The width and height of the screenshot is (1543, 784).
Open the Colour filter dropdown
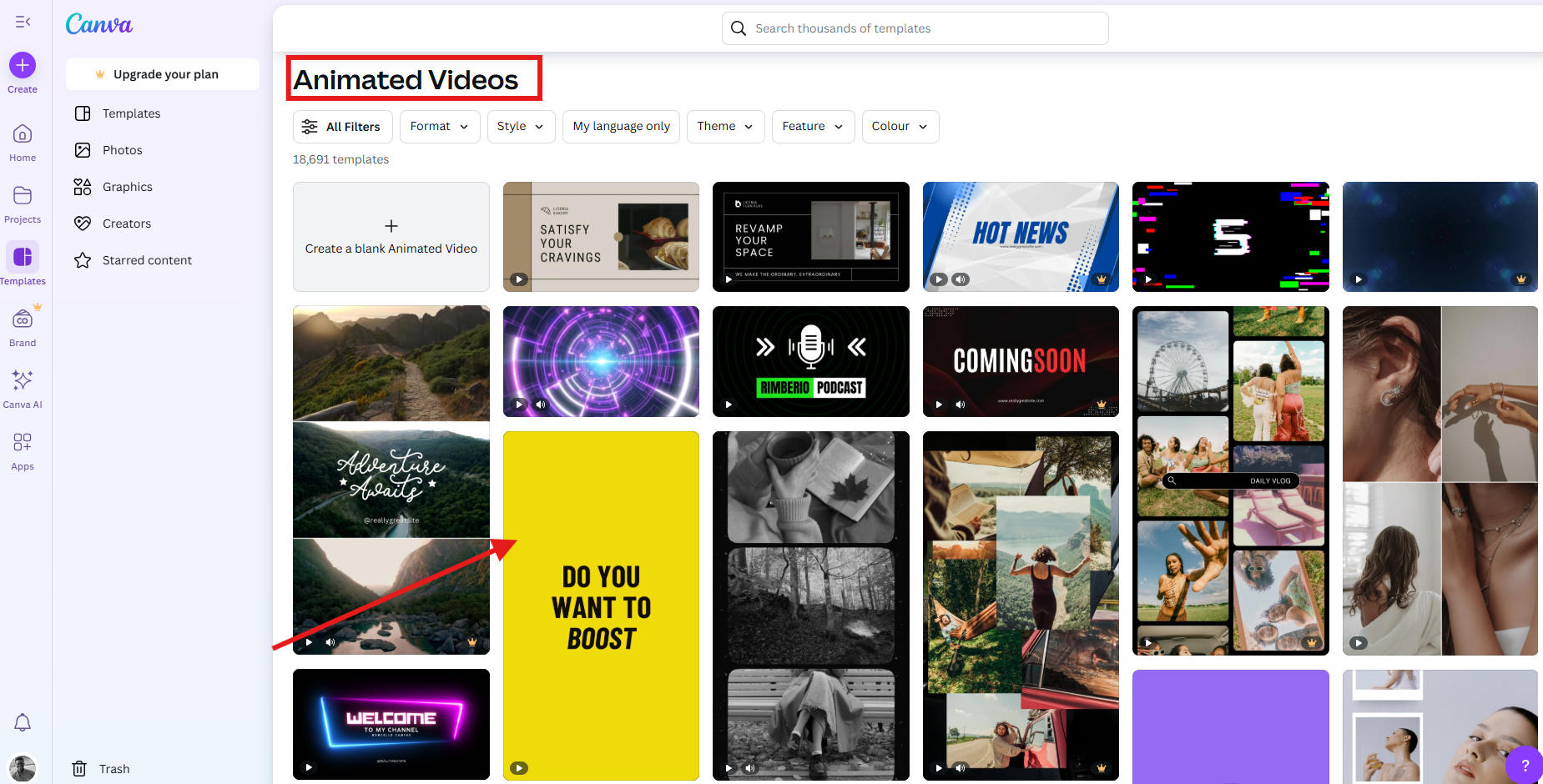900,126
